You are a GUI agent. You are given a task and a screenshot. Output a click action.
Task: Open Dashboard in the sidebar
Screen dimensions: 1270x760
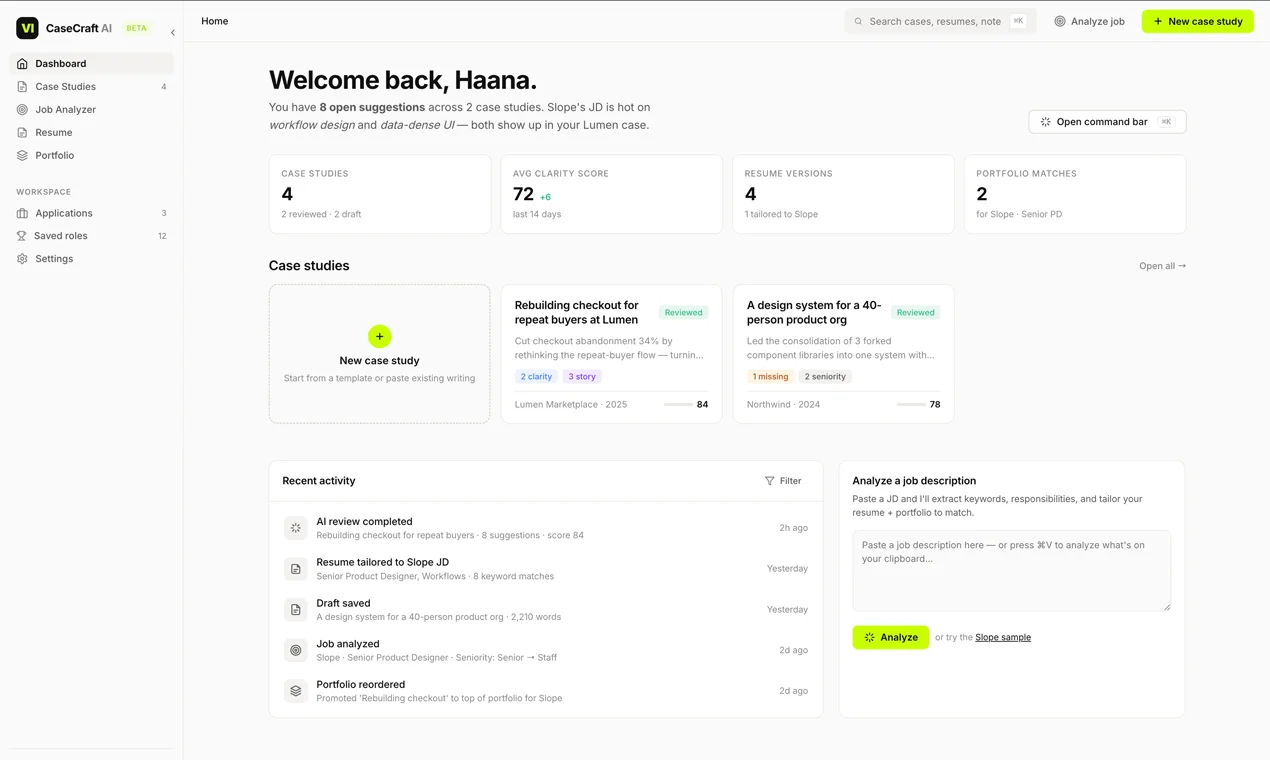(x=91, y=63)
